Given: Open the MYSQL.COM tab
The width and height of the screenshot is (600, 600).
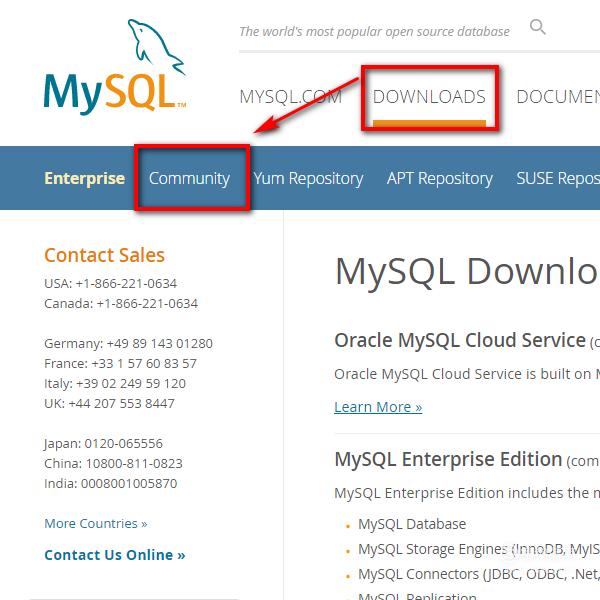Looking at the screenshot, I should click(290, 96).
